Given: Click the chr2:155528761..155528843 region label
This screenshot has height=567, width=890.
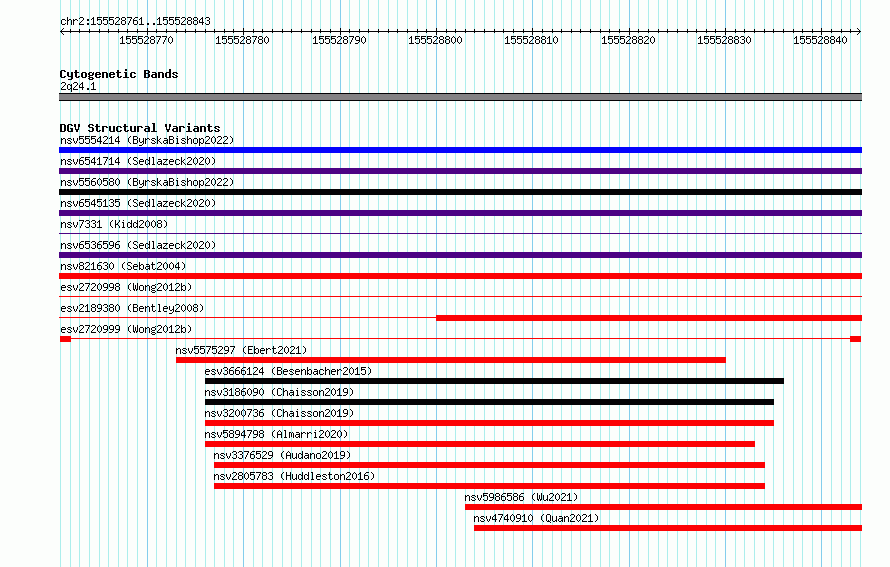Looking at the screenshot, I should [135, 21].
